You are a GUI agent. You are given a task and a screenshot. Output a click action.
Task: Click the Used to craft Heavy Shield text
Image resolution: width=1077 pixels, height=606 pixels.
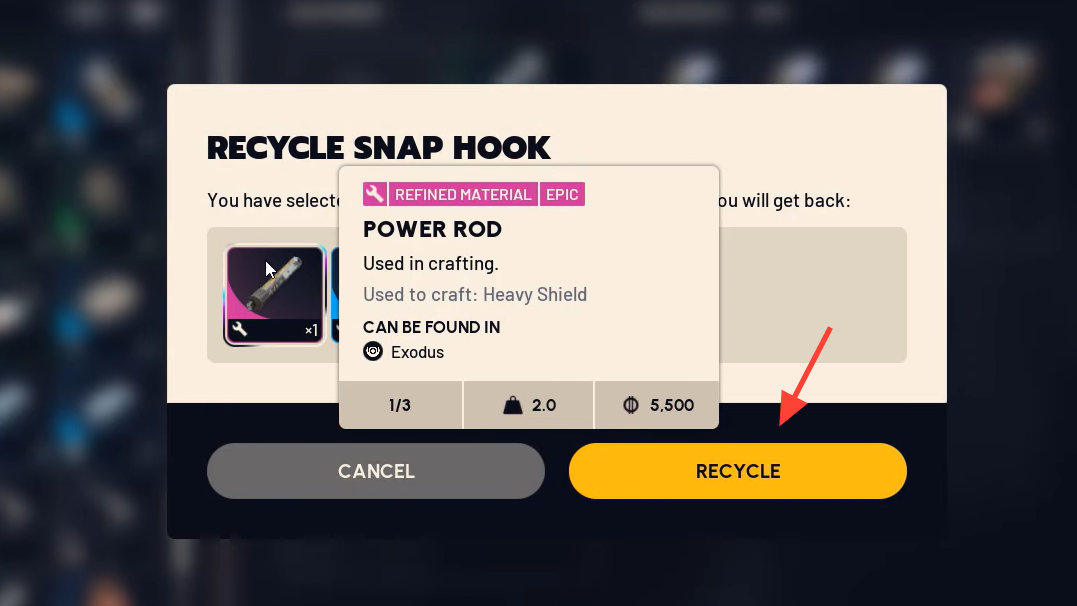(x=475, y=295)
